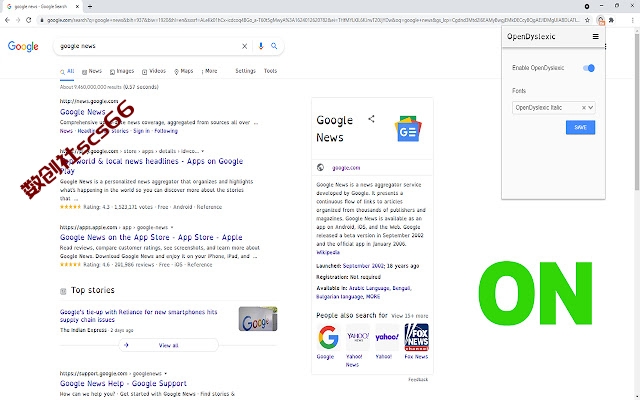This screenshot has height=400, width=640.
Task: Select the All search tab
Action: click(67, 71)
